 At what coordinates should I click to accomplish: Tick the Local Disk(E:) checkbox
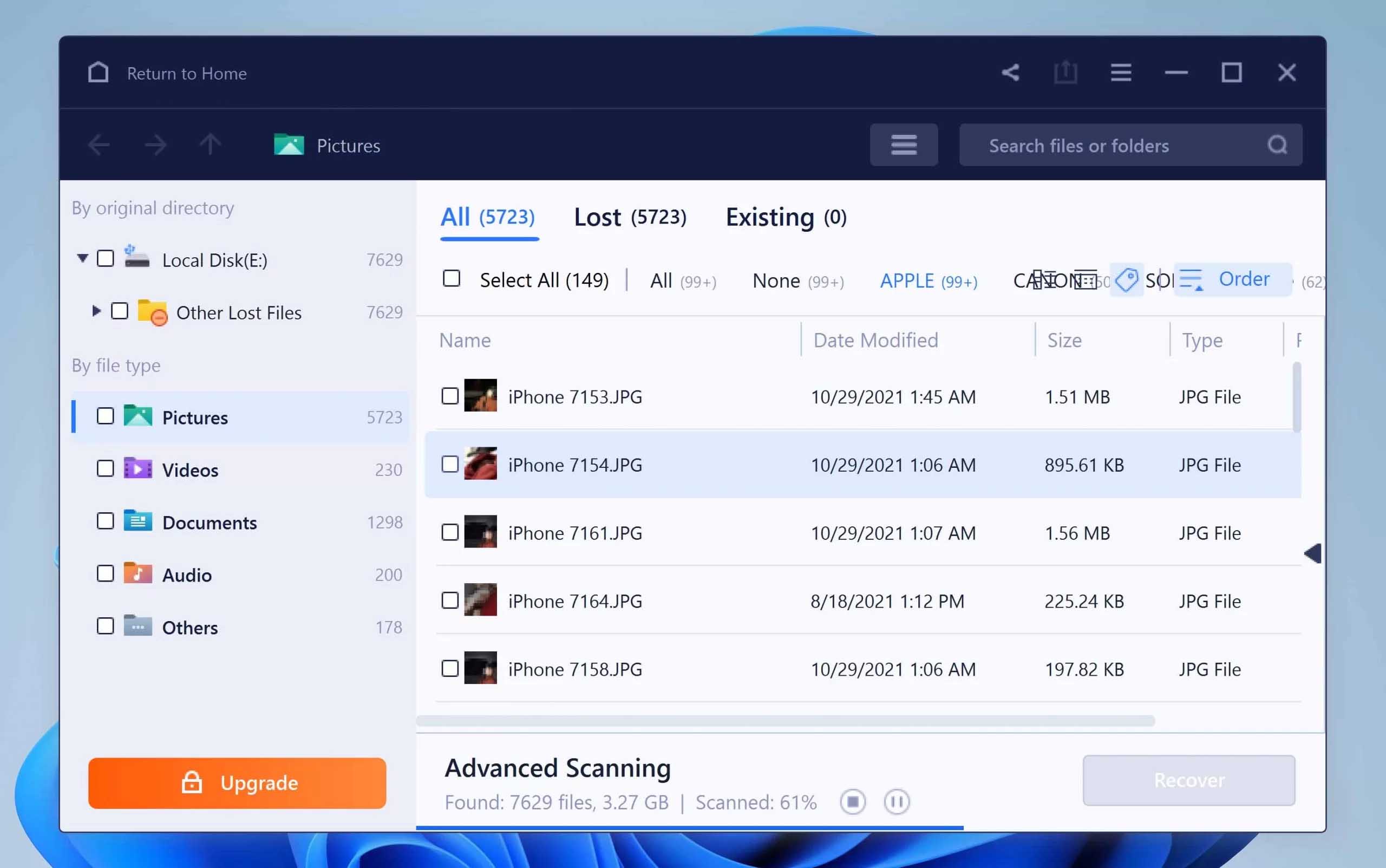coord(106,258)
